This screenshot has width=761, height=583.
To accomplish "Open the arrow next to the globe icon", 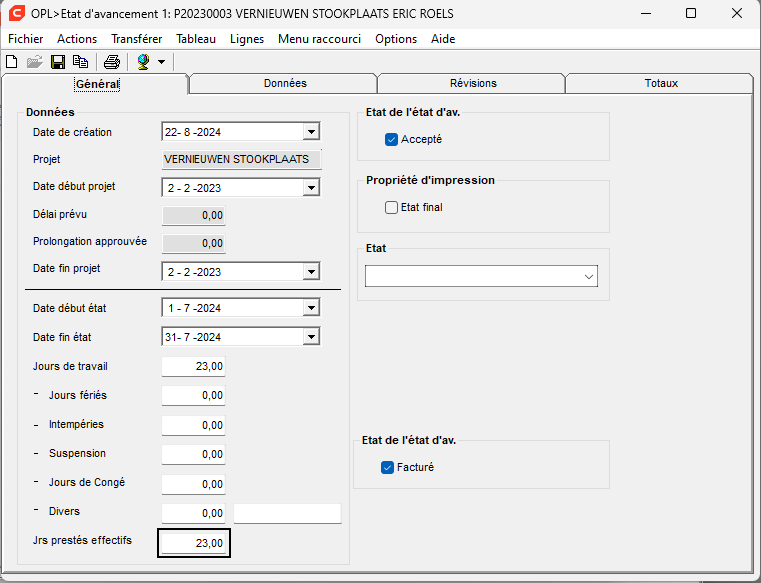I will pos(162,62).
